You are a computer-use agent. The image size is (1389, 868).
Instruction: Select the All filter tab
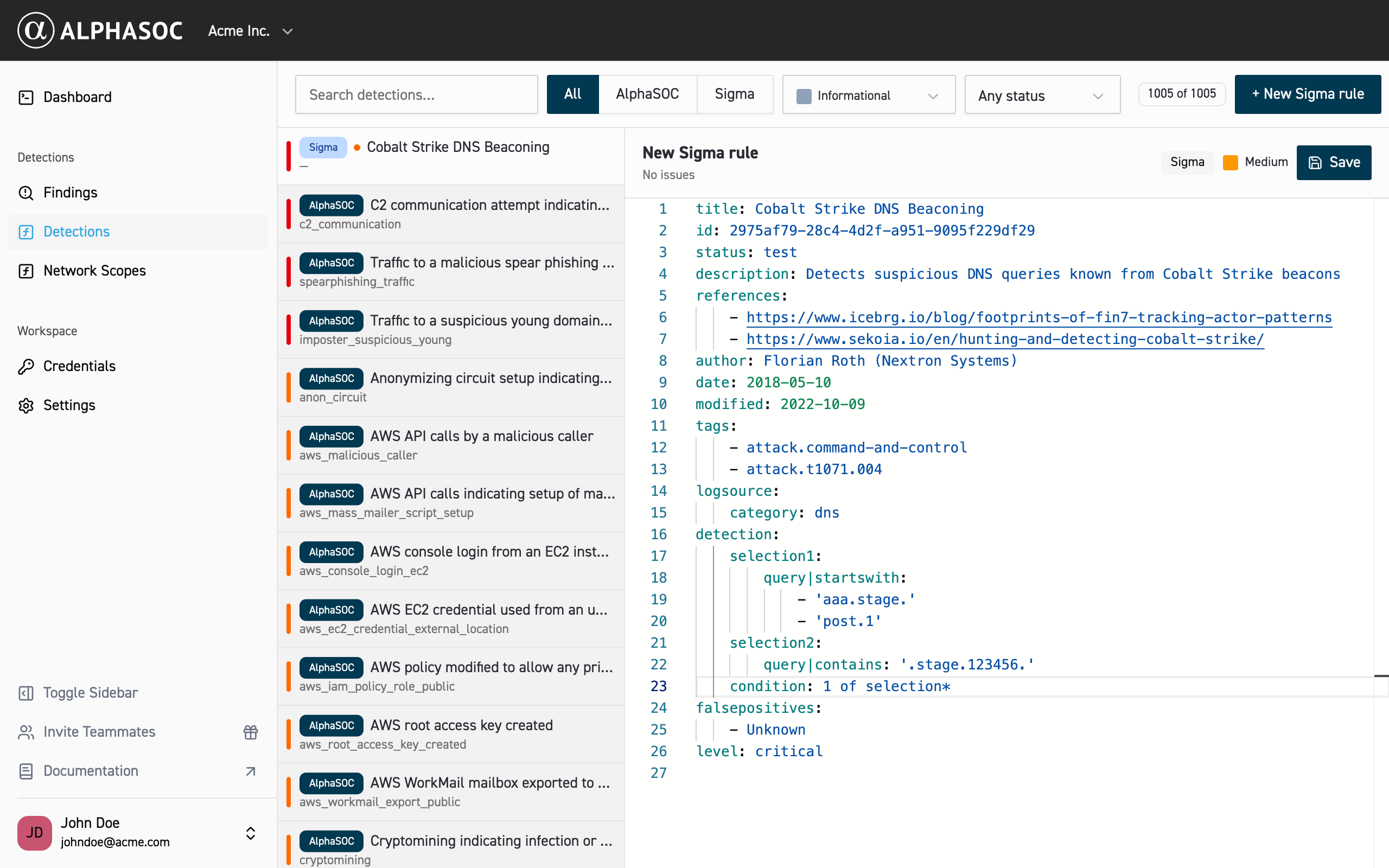tap(573, 94)
